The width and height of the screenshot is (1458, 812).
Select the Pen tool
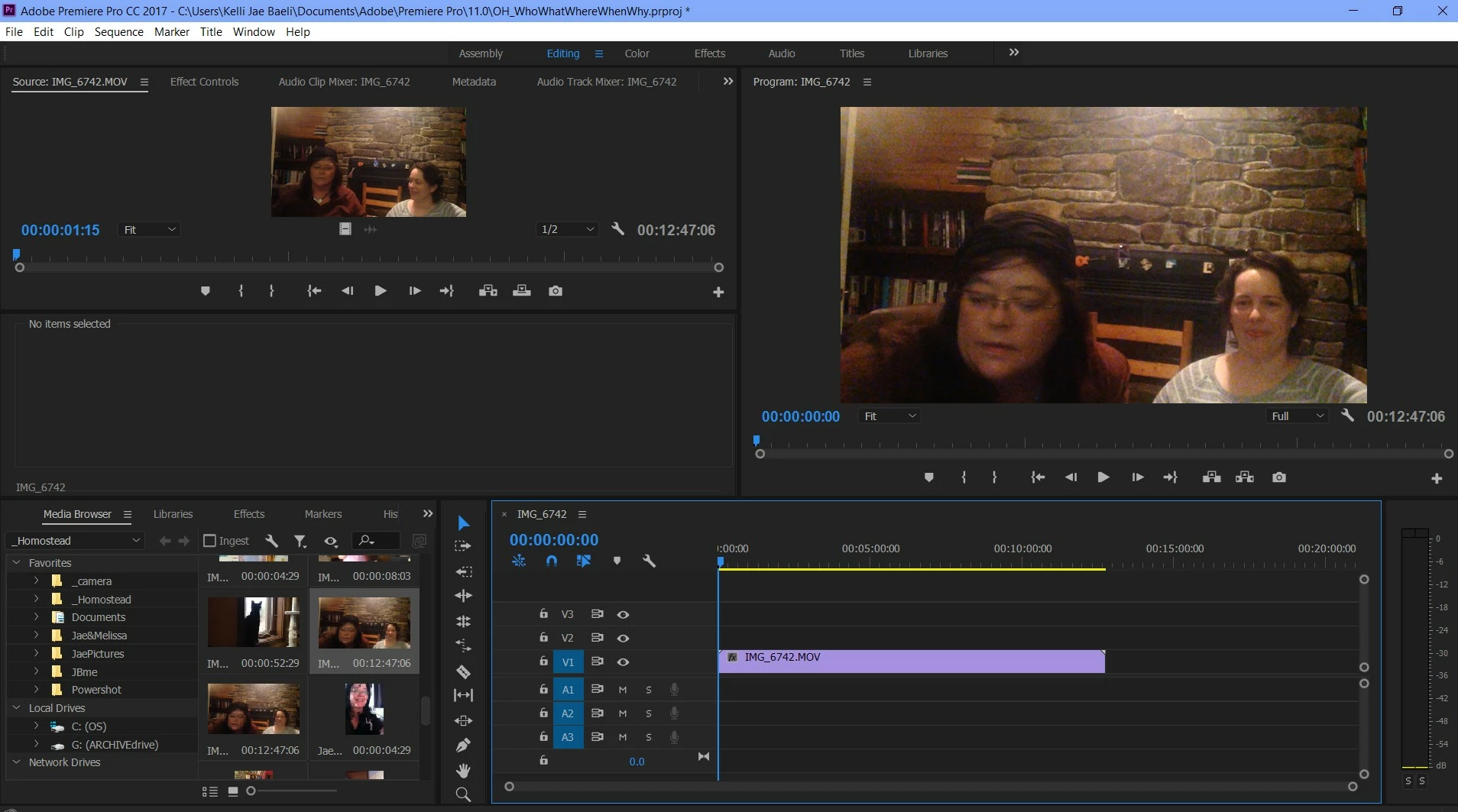pyautogui.click(x=463, y=745)
